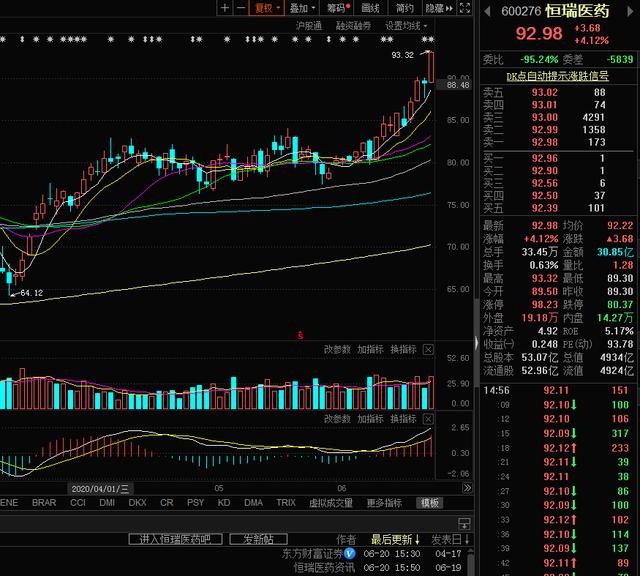
Task: Switch to the TRIX indicator tab
Action: click(286, 503)
